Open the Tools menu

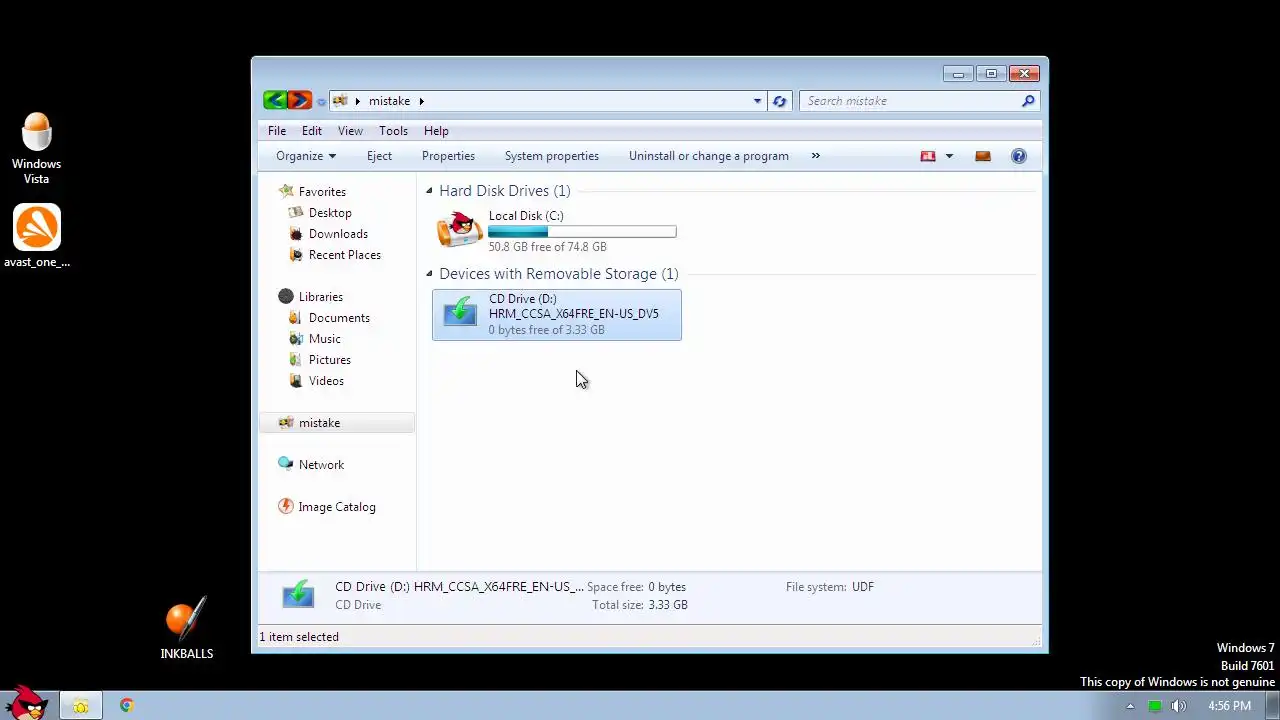tap(393, 131)
